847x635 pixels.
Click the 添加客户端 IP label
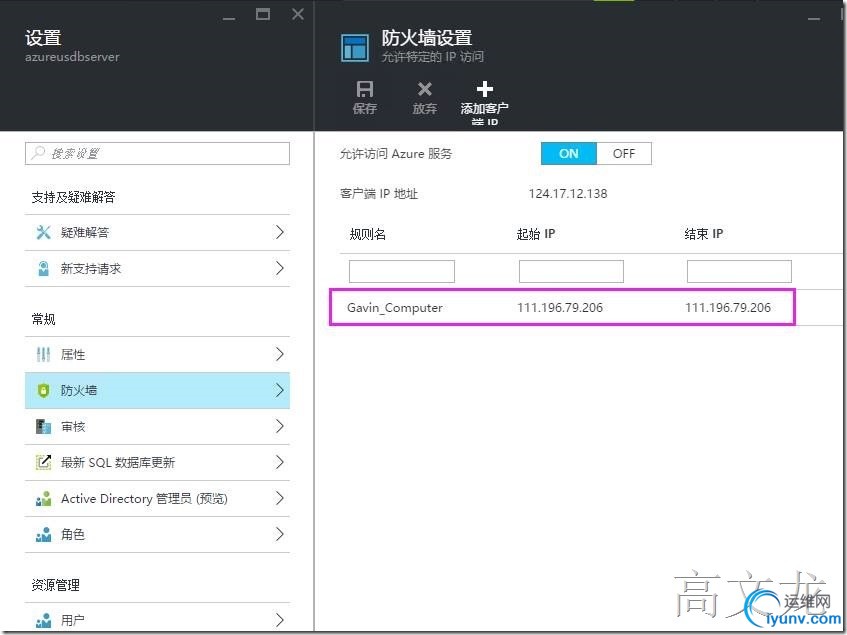pyautogui.click(x=485, y=113)
